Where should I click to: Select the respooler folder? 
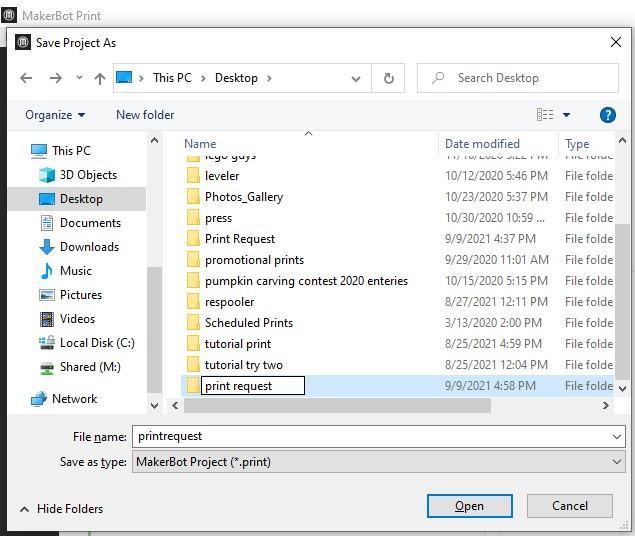click(x=230, y=302)
